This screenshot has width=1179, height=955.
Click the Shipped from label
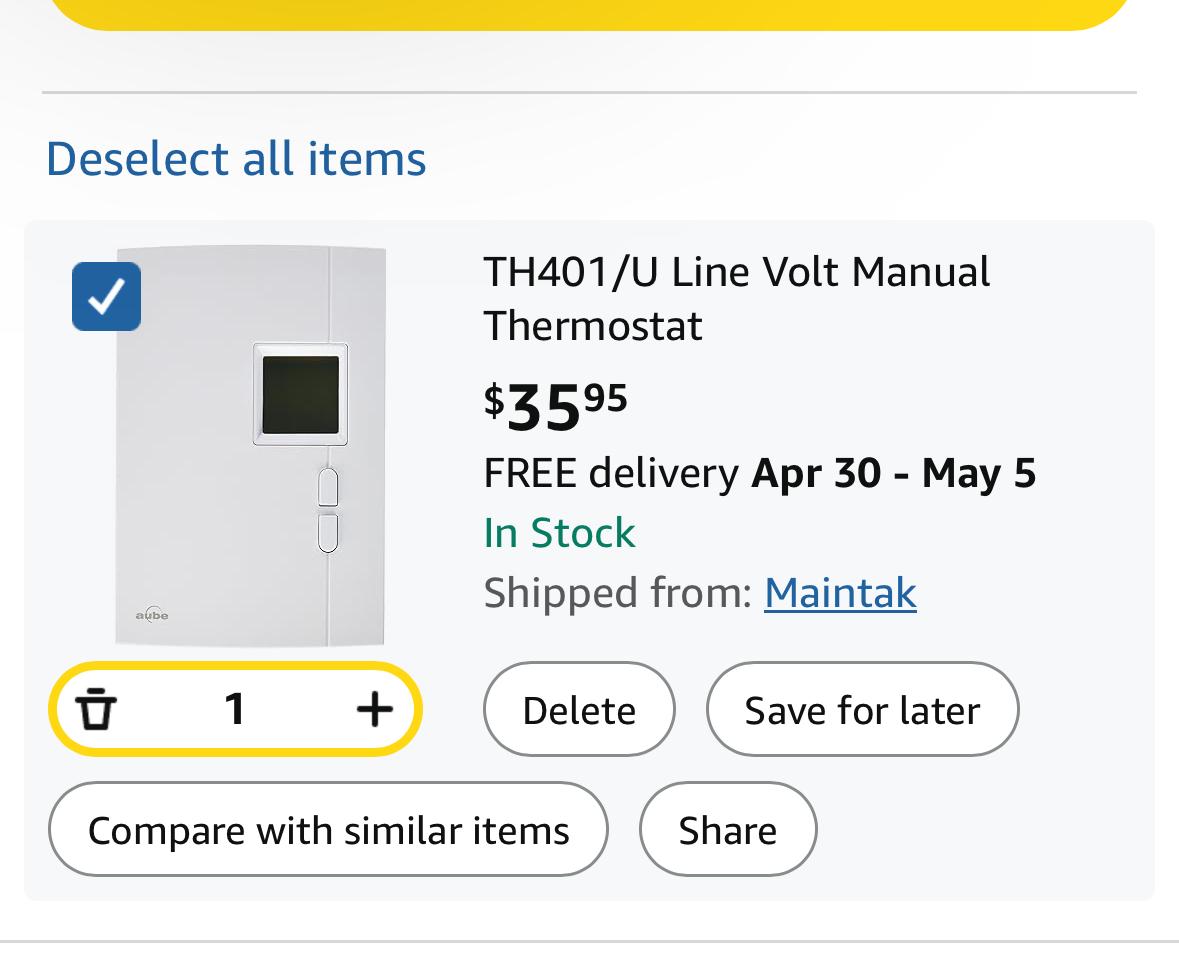tap(618, 593)
